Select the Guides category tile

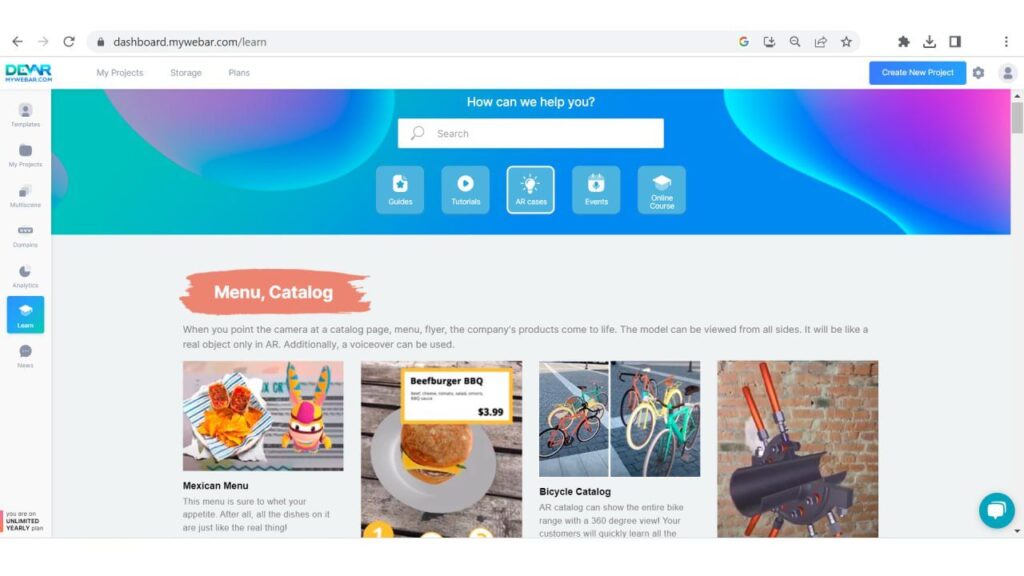pos(400,190)
